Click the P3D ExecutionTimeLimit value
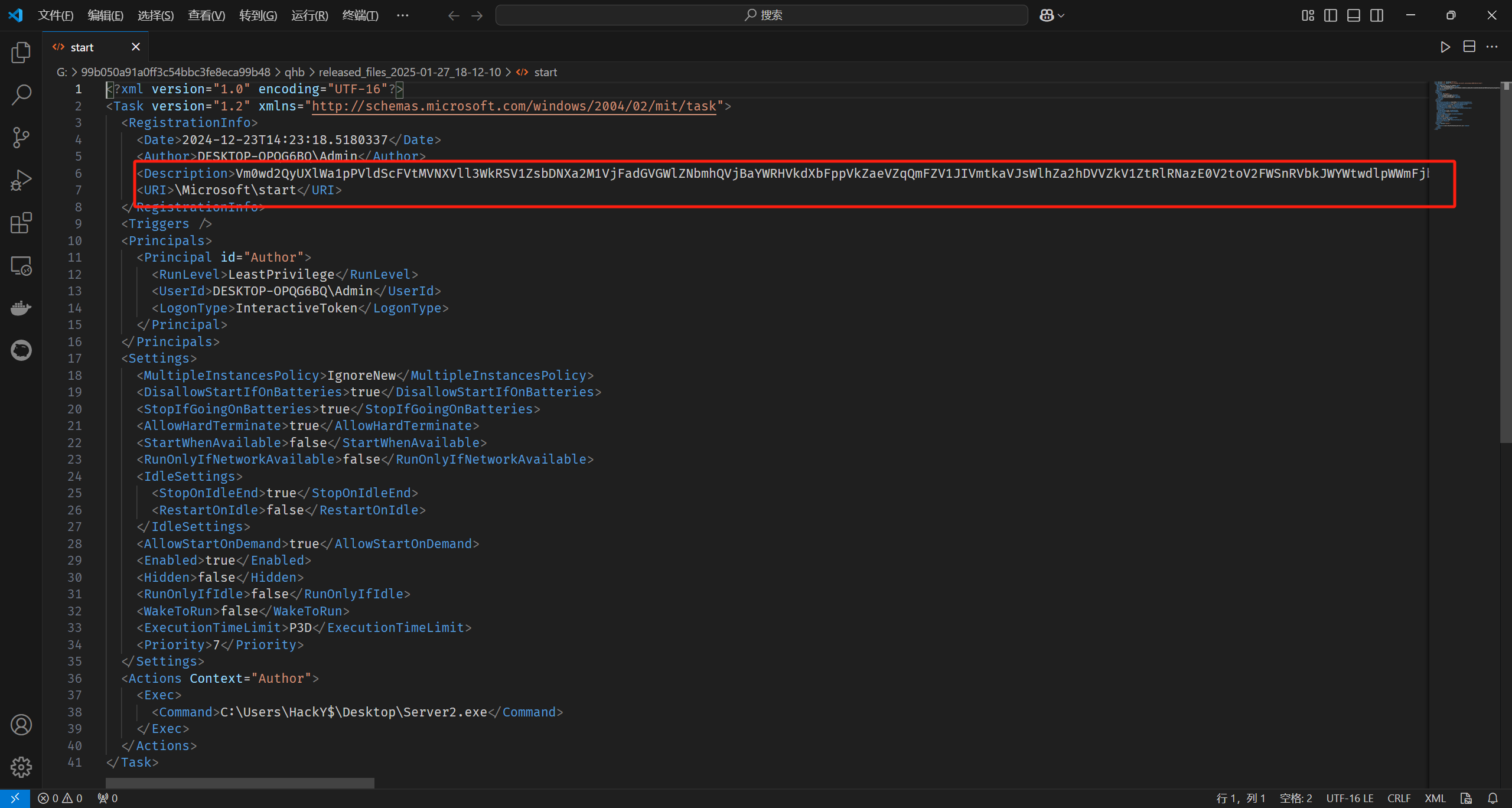This screenshot has width=1512, height=808. 301,628
